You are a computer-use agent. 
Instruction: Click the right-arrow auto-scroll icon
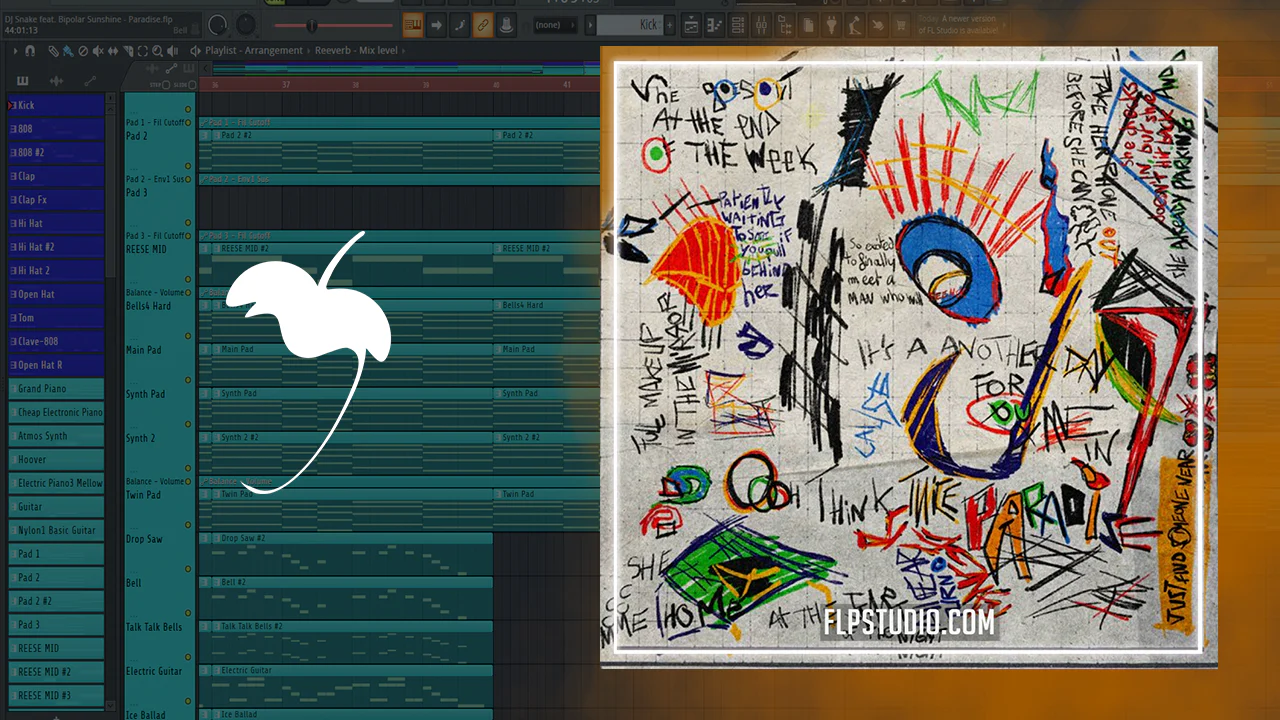437,25
